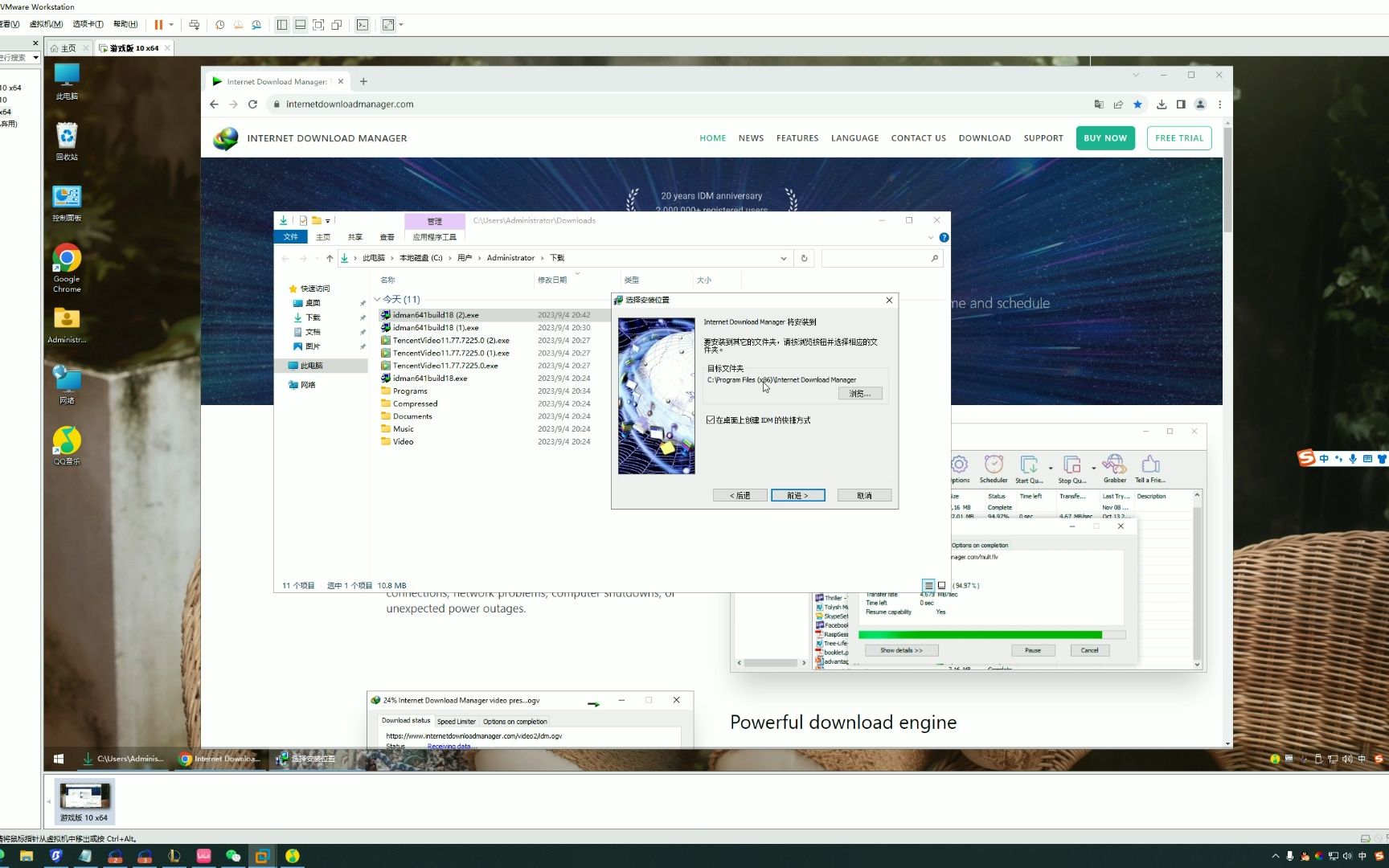Bookmark this page with the star icon
The width and height of the screenshot is (1389, 868).
click(x=1137, y=104)
